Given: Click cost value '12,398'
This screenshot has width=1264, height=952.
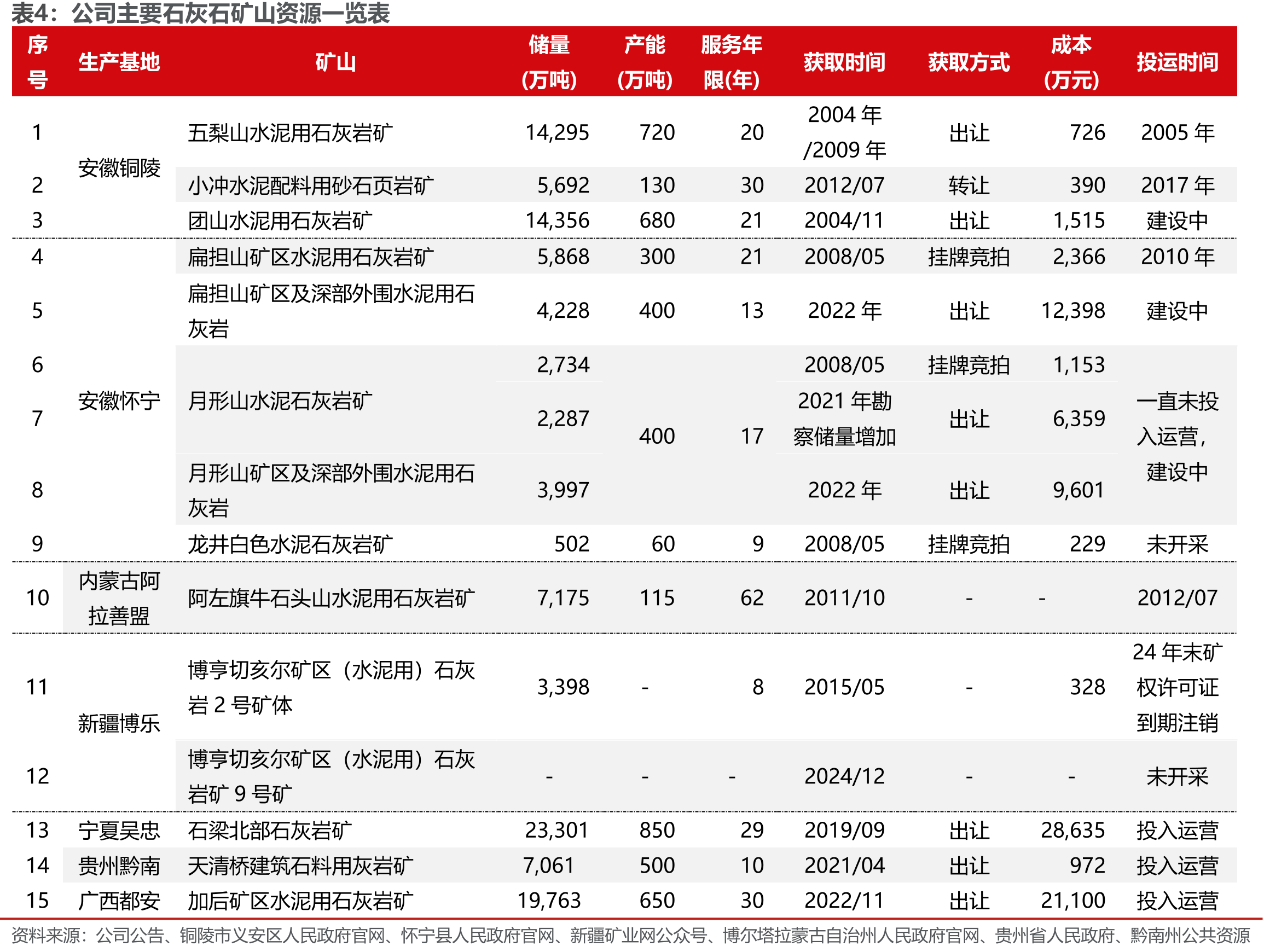Looking at the screenshot, I should [1072, 311].
